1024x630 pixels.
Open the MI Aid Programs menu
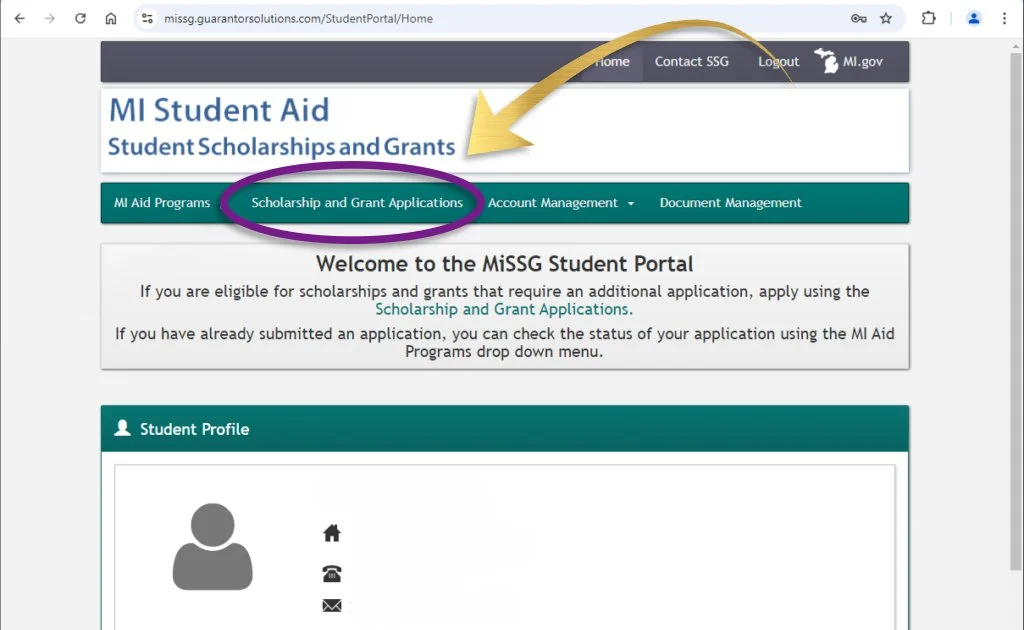[162, 203]
